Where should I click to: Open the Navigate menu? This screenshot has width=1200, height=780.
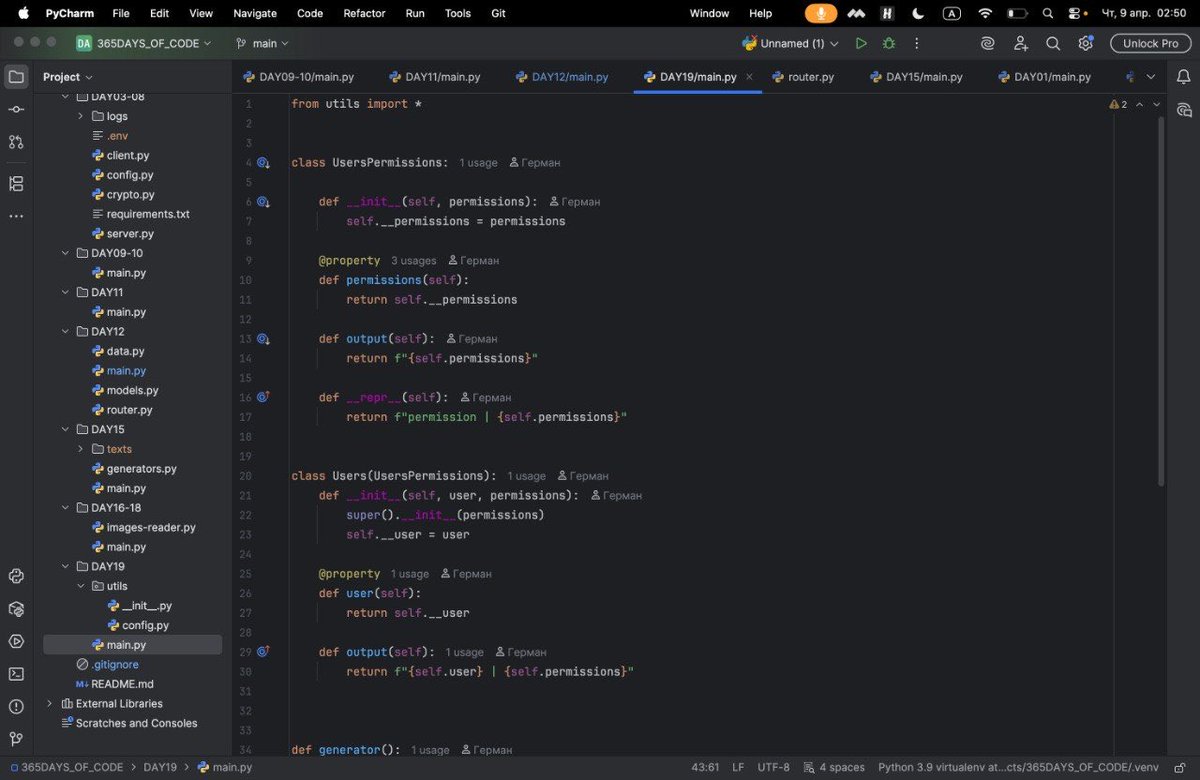(x=255, y=13)
